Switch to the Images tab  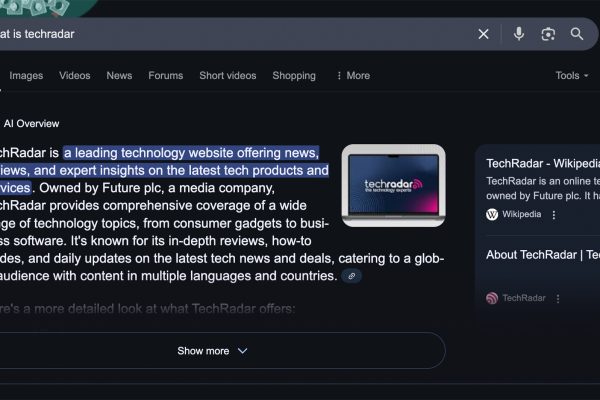pos(26,76)
